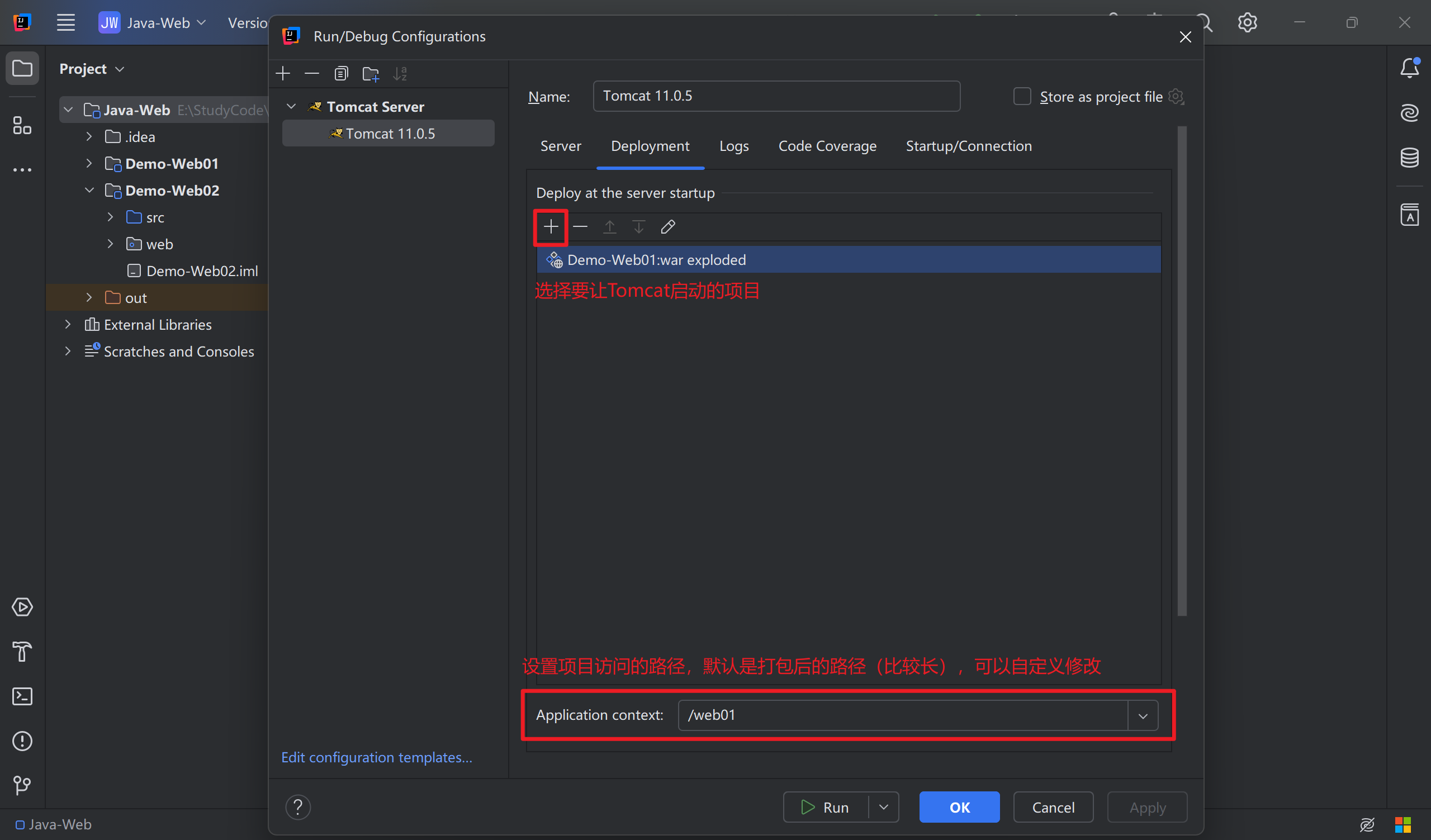Expand the src folder
The height and width of the screenshot is (840, 1431).
click(111, 217)
